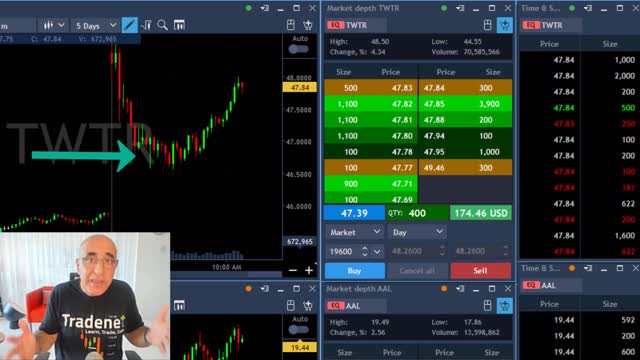Viewport: 640px width, 360px height.
Task: Select ask row 47.85 with size 3,900
Action: point(465,104)
